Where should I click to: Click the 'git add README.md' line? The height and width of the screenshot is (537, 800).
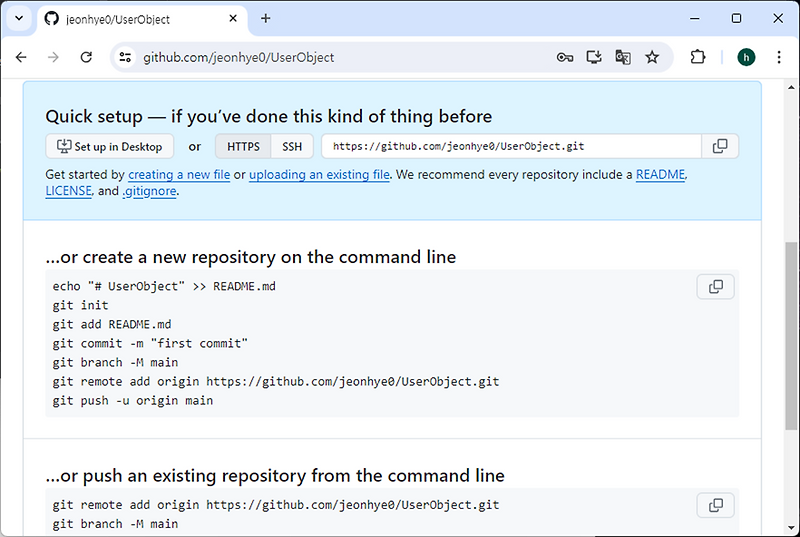112,324
